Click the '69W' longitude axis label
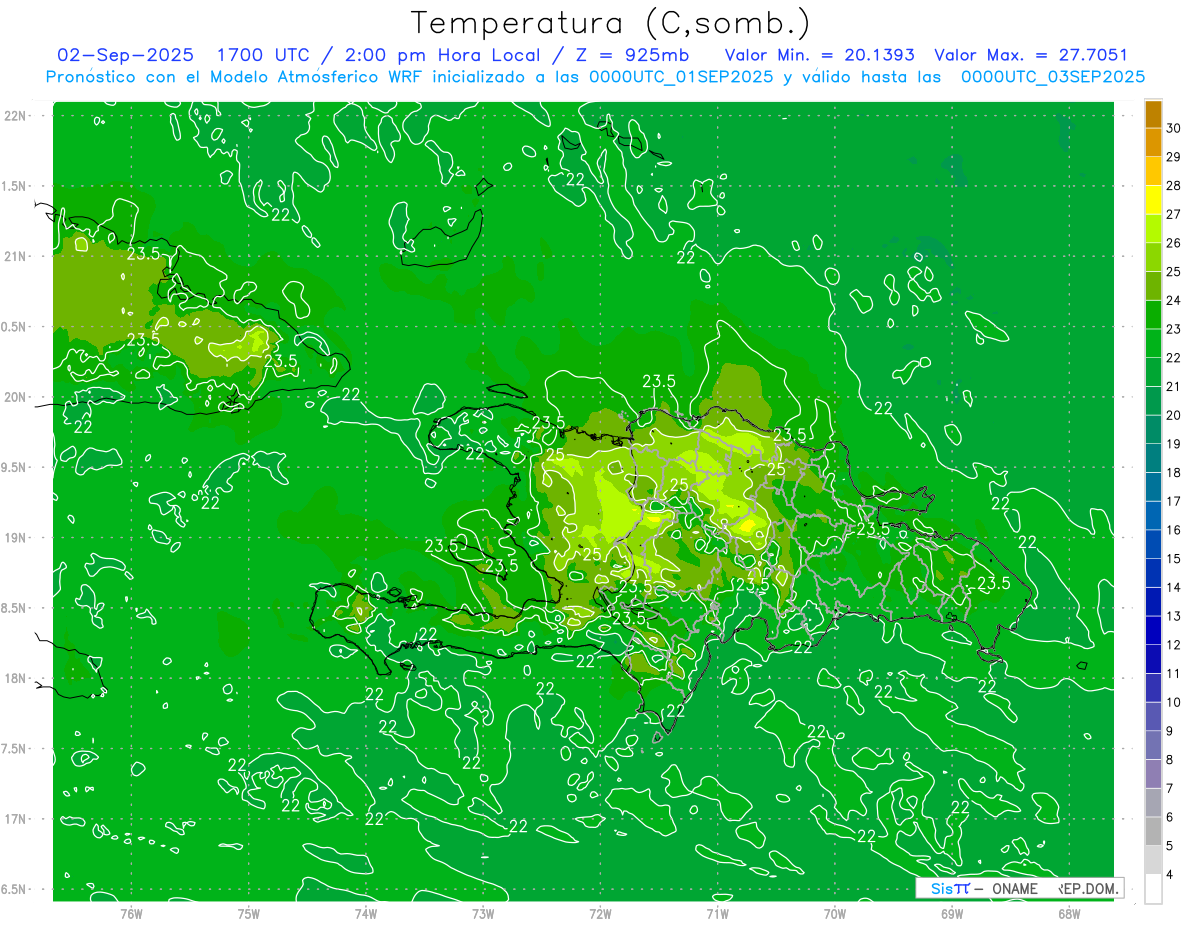Image resolution: width=1200 pixels, height=927 pixels. click(x=952, y=913)
